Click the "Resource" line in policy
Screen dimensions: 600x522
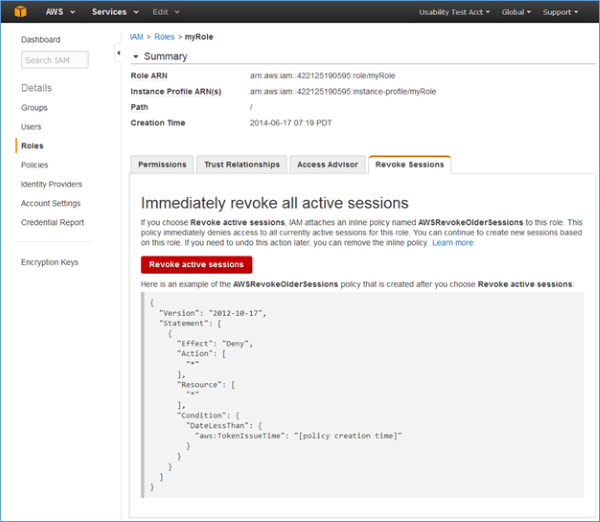click(206, 385)
